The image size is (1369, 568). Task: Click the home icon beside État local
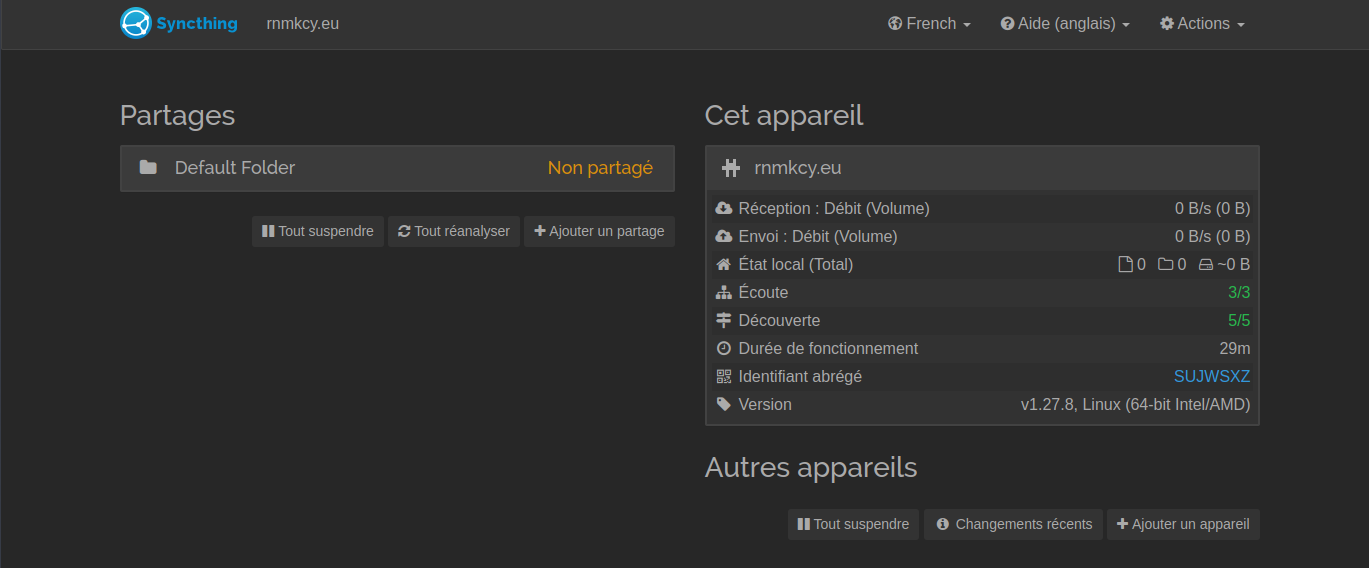[x=724, y=265]
